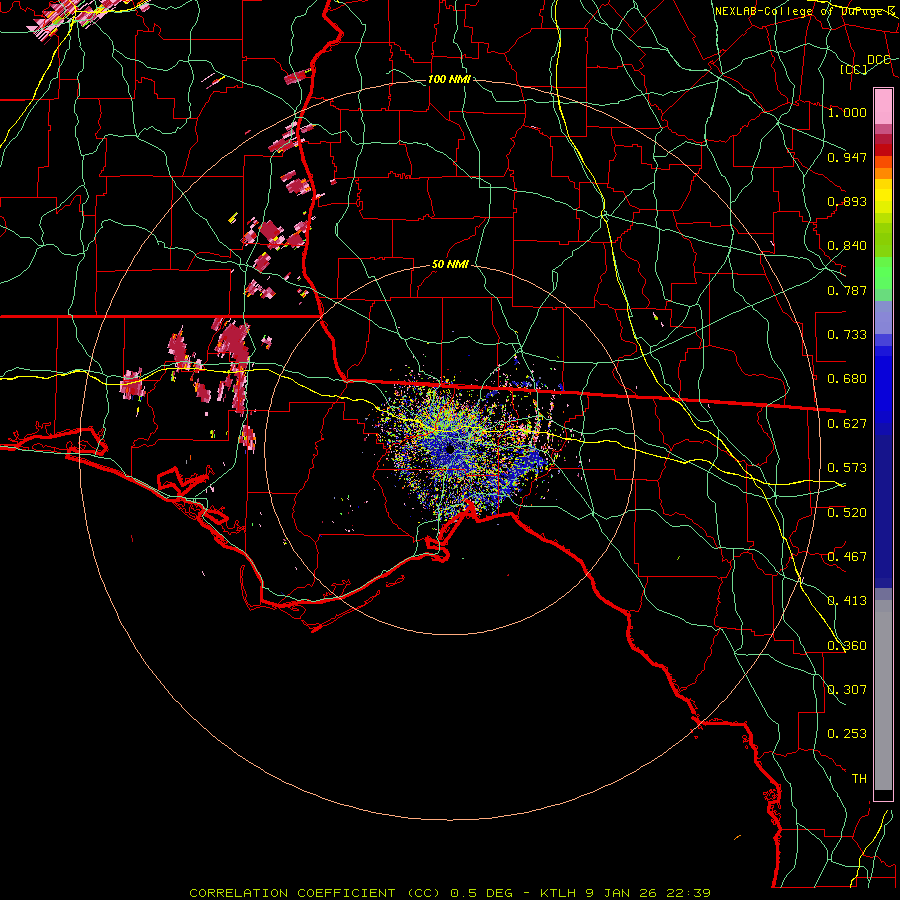Click the 50 NMI range ring label

click(450, 264)
